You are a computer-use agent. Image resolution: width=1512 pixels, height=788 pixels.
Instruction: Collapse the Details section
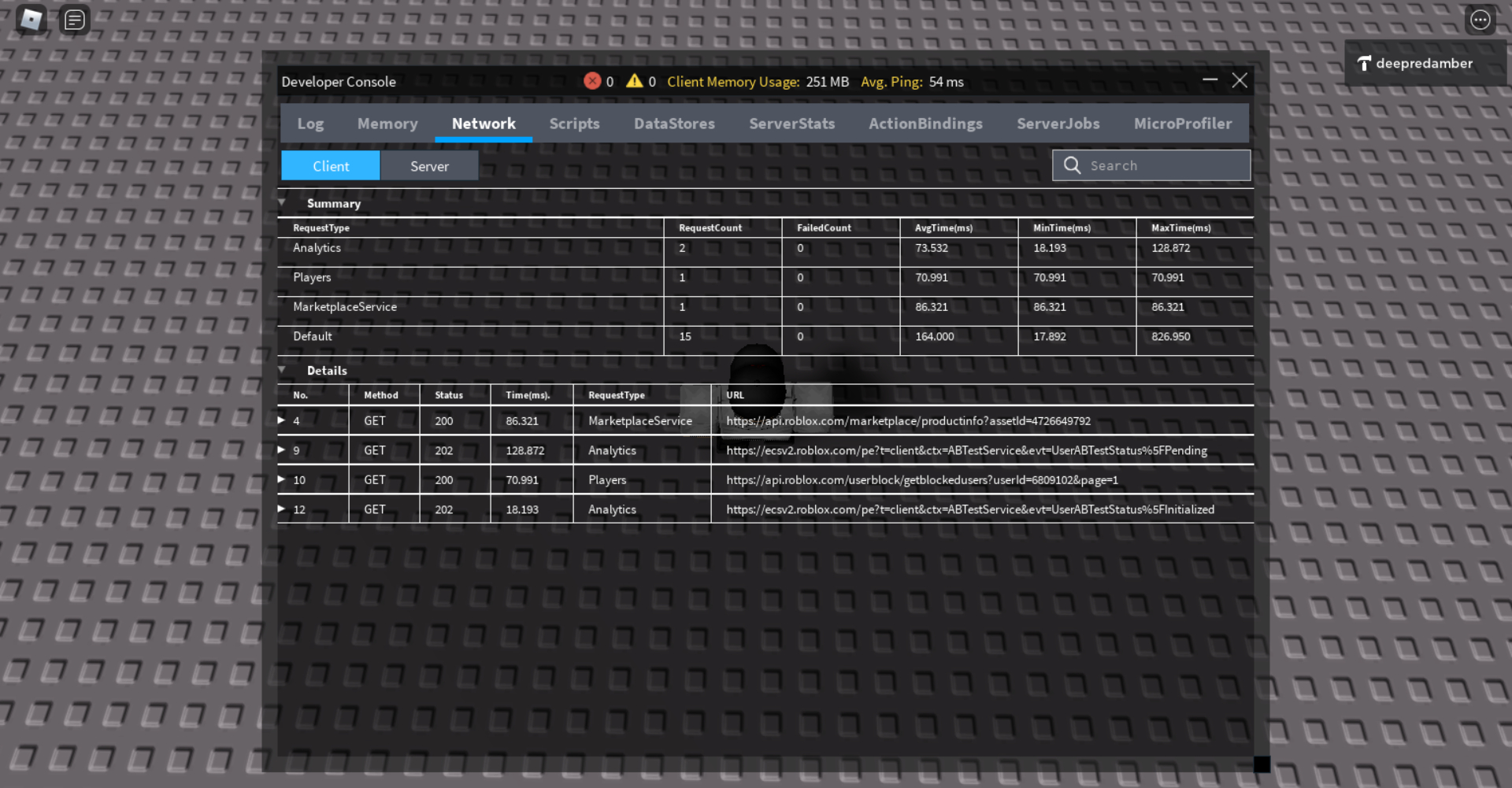coord(283,369)
